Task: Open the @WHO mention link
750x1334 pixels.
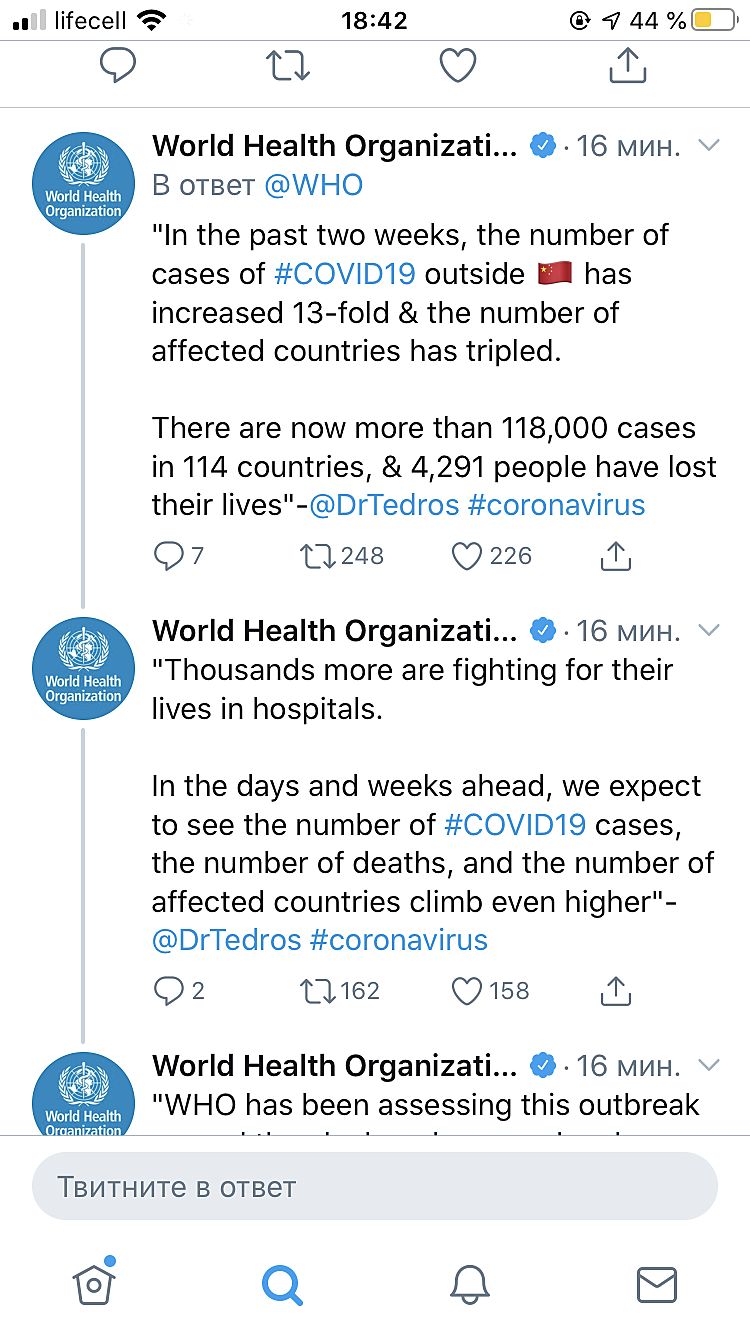Action: point(313,185)
